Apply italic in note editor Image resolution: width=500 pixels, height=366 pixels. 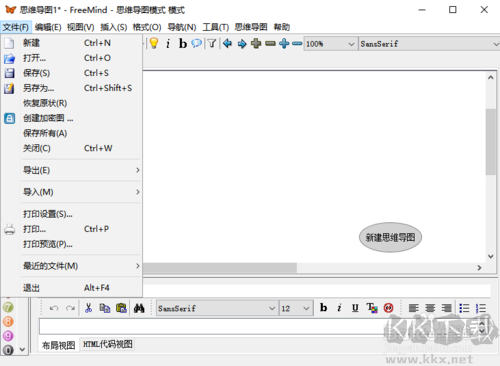click(x=339, y=308)
